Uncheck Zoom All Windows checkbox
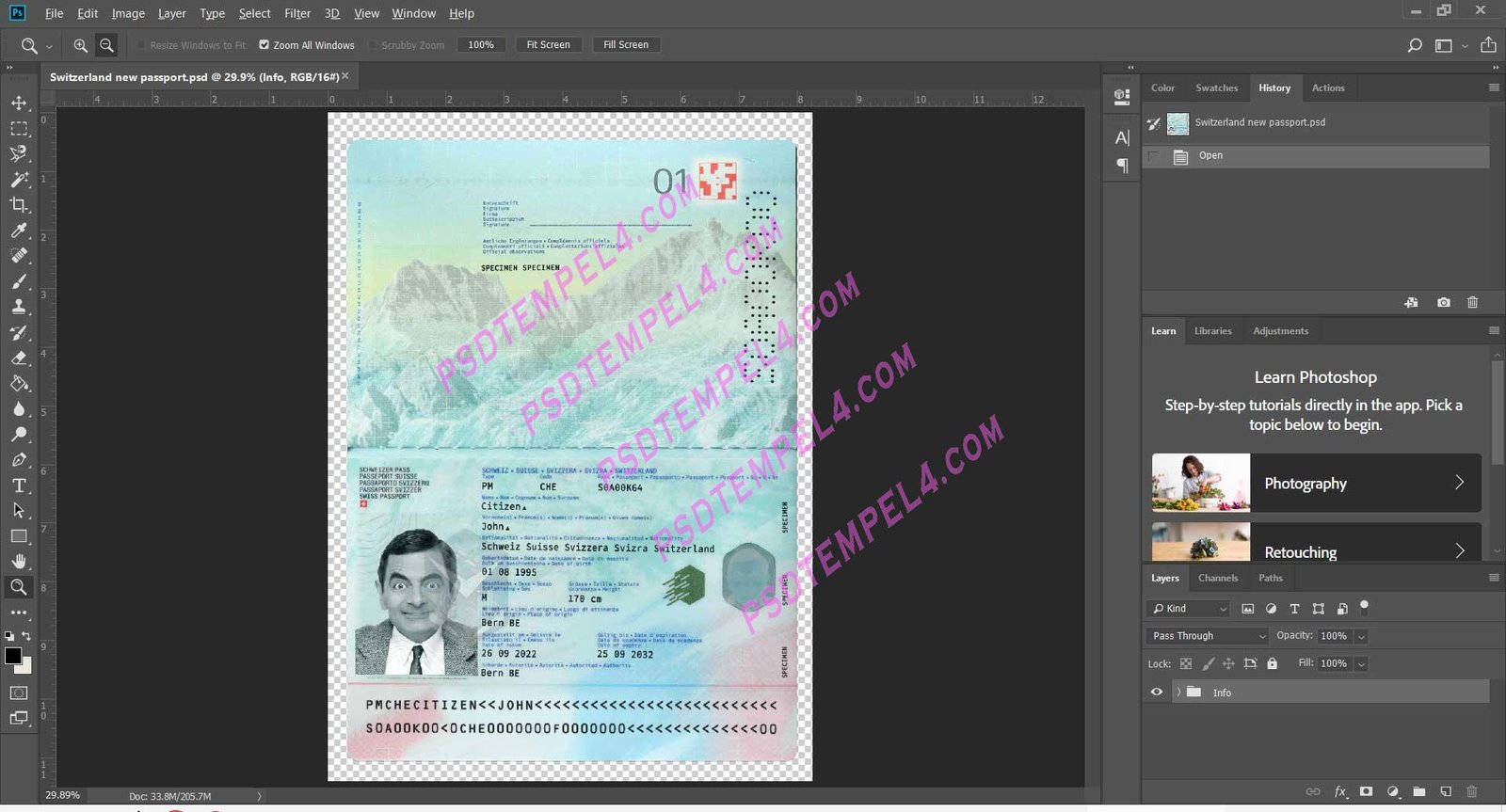Viewport: 1506px width, 812px height. (x=264, y=44)
